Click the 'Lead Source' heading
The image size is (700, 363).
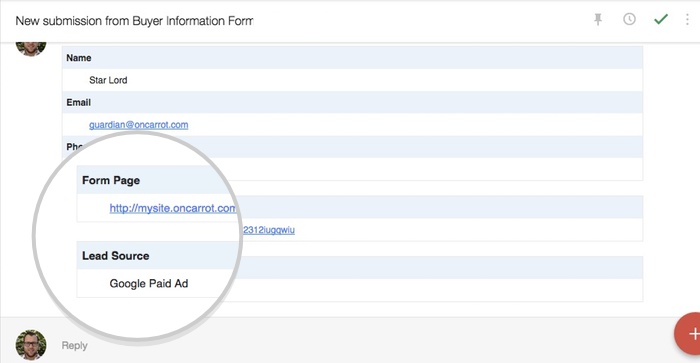point(116,256)
